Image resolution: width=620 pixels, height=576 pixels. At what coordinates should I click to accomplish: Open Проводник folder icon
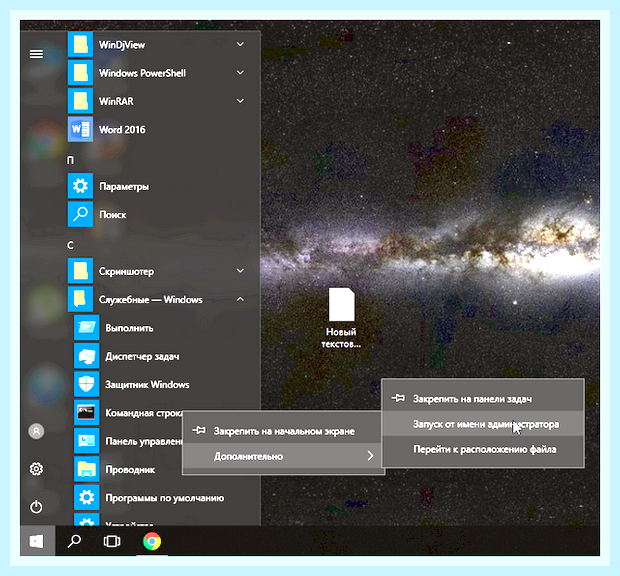(87, 469)
